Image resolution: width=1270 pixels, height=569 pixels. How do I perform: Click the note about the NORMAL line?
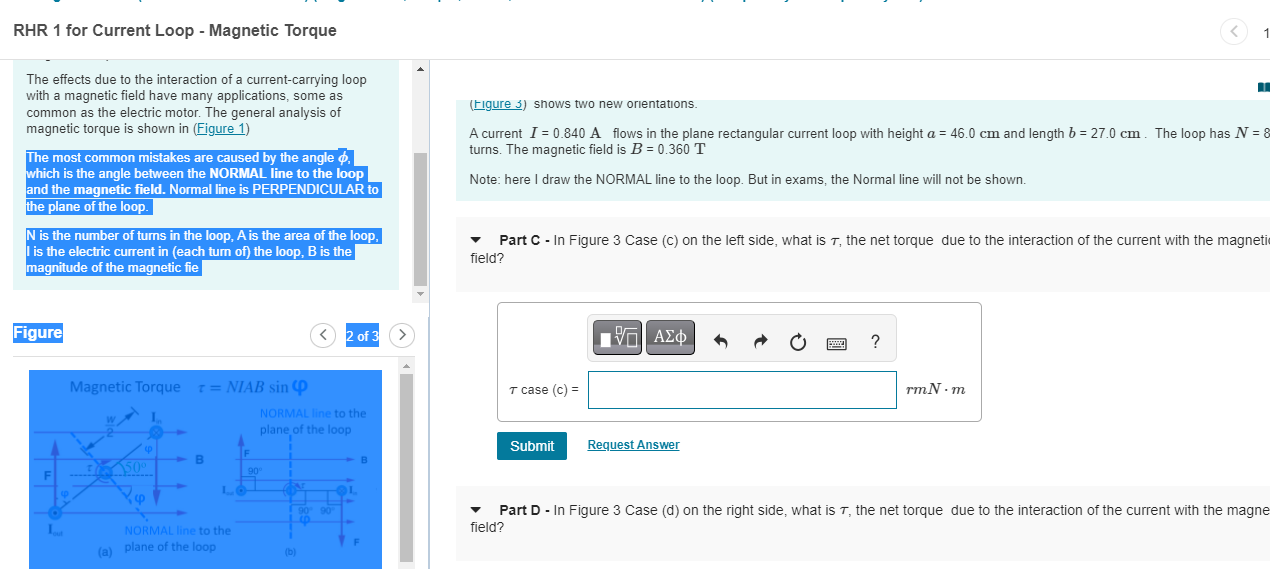747,180
